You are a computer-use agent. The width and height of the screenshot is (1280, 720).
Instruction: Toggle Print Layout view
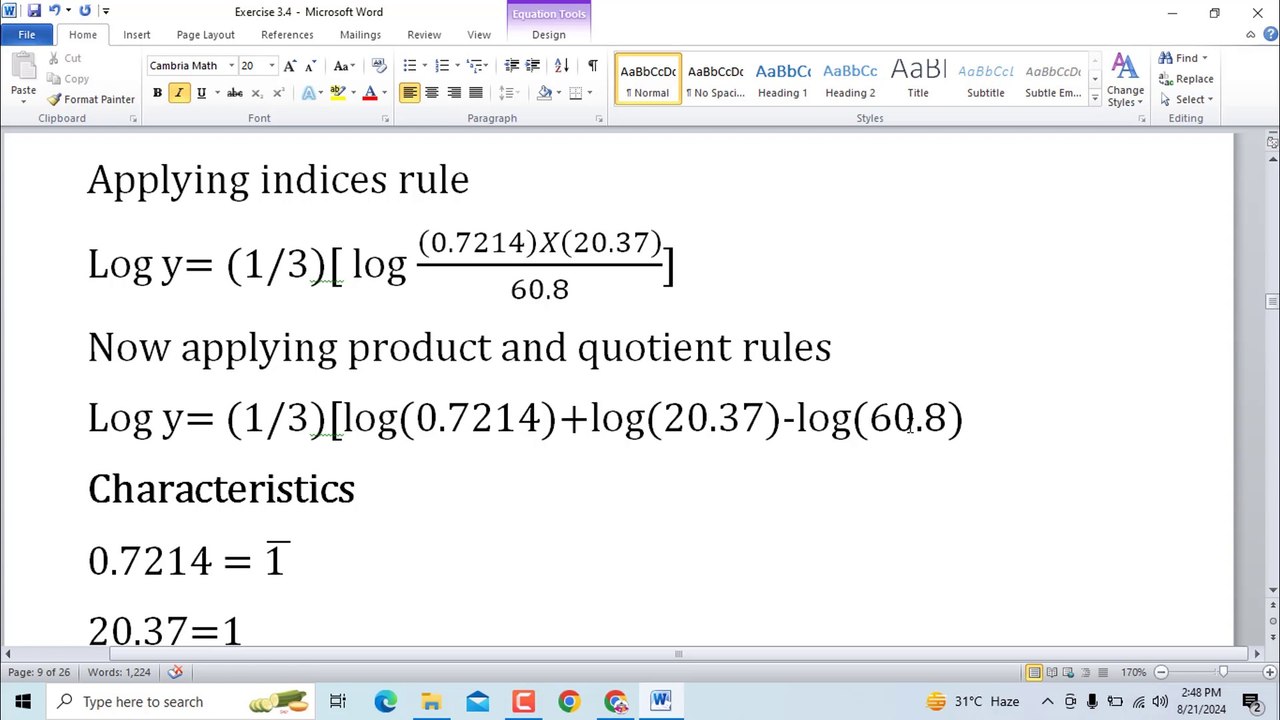click(1034, 672)
